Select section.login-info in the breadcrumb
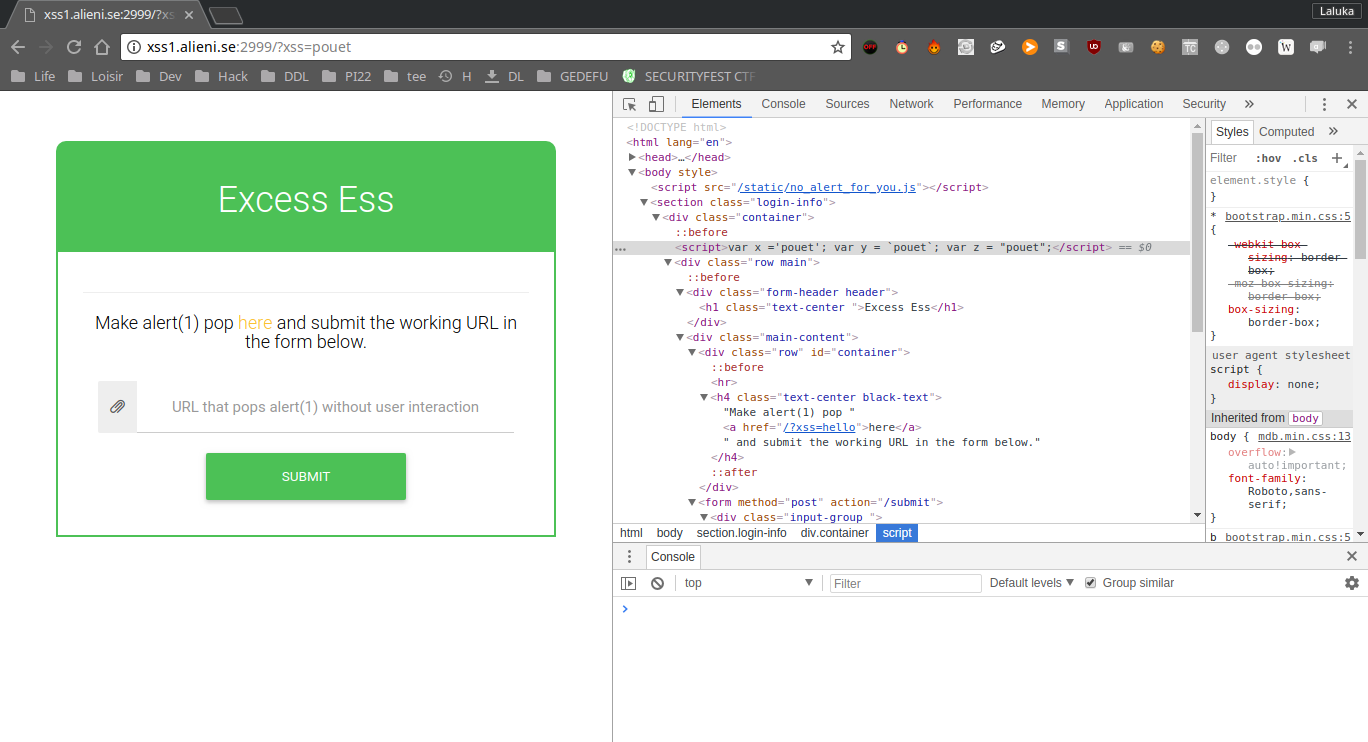Viewport: 1368px width, 742px height. 742,533
